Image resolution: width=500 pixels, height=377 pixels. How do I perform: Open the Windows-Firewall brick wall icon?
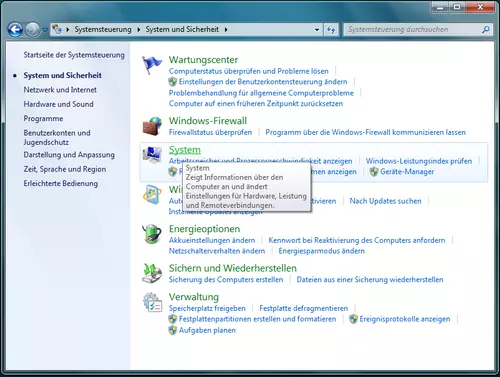[x=152, y=126]
